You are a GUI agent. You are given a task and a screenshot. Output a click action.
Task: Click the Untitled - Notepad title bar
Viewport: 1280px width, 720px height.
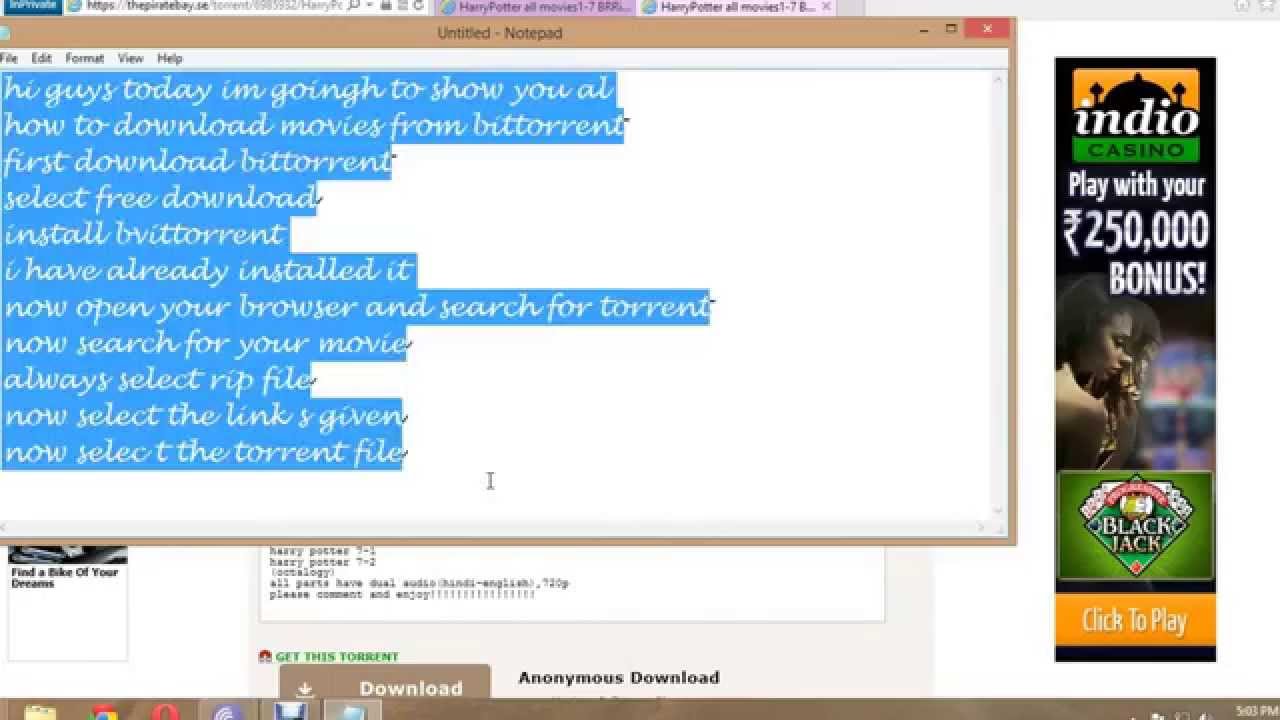[x=500, y=32]
